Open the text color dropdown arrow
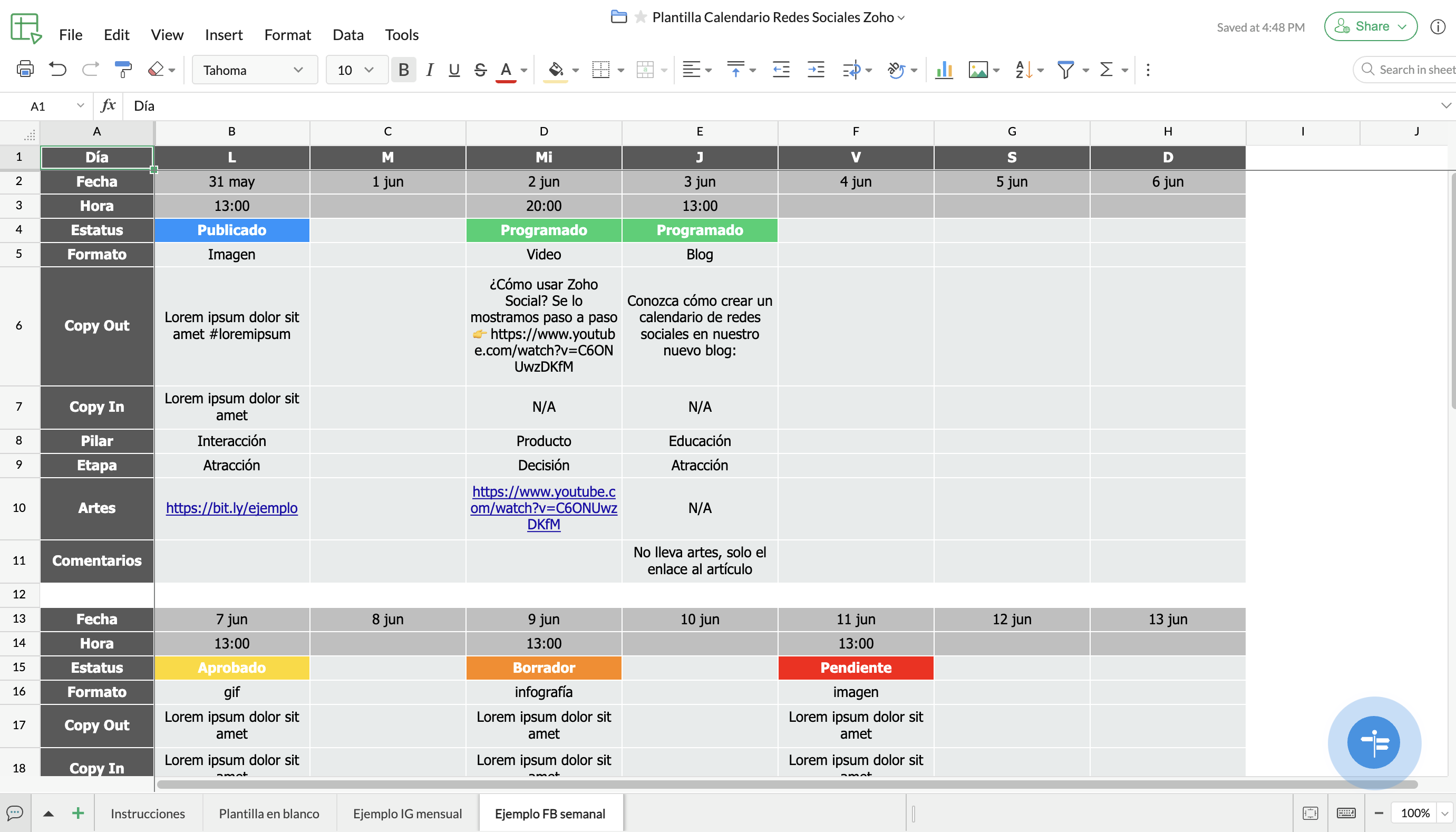The height and width of the screenshot is (832, 1456). pyautogui.click(x=524, y=70)
